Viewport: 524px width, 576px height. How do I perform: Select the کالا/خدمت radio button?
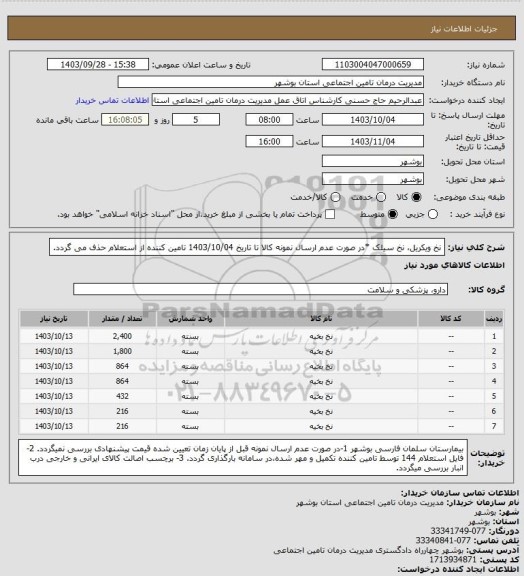coord(335,197)
